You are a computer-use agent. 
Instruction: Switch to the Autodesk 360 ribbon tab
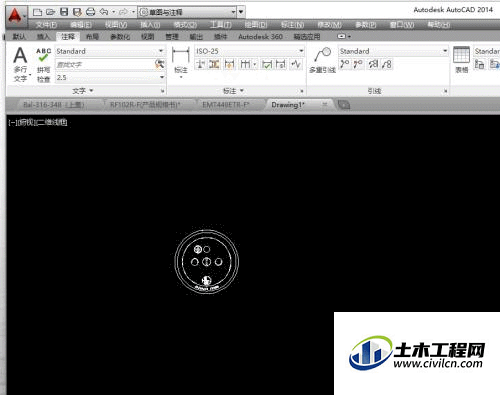260,37
